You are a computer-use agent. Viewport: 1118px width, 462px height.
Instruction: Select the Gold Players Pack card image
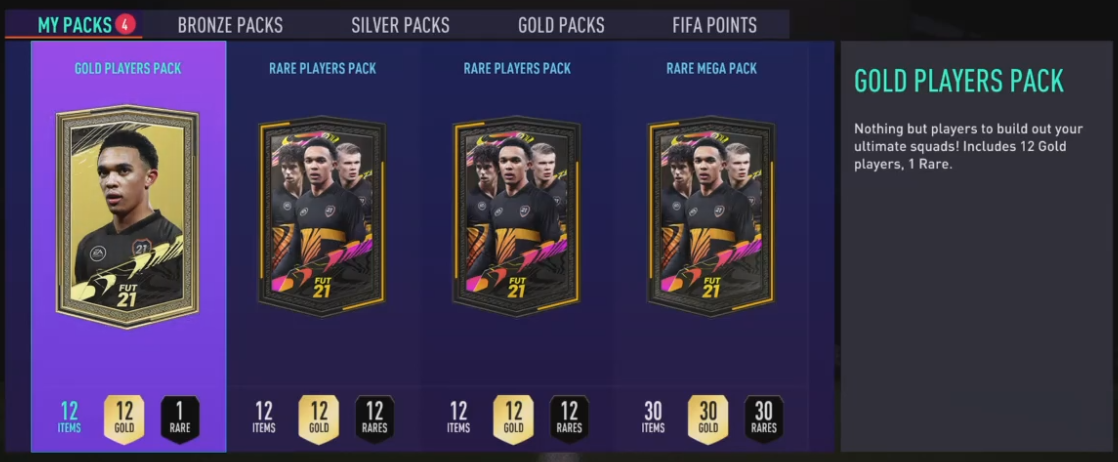[128, 217]
